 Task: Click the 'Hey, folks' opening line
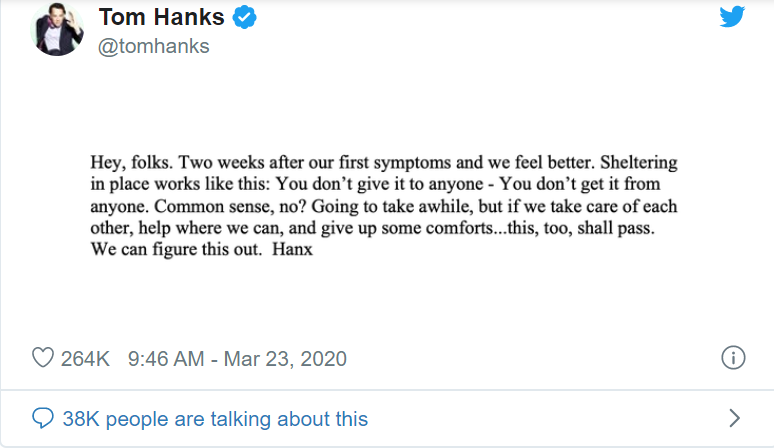click(x=125, y=161)
